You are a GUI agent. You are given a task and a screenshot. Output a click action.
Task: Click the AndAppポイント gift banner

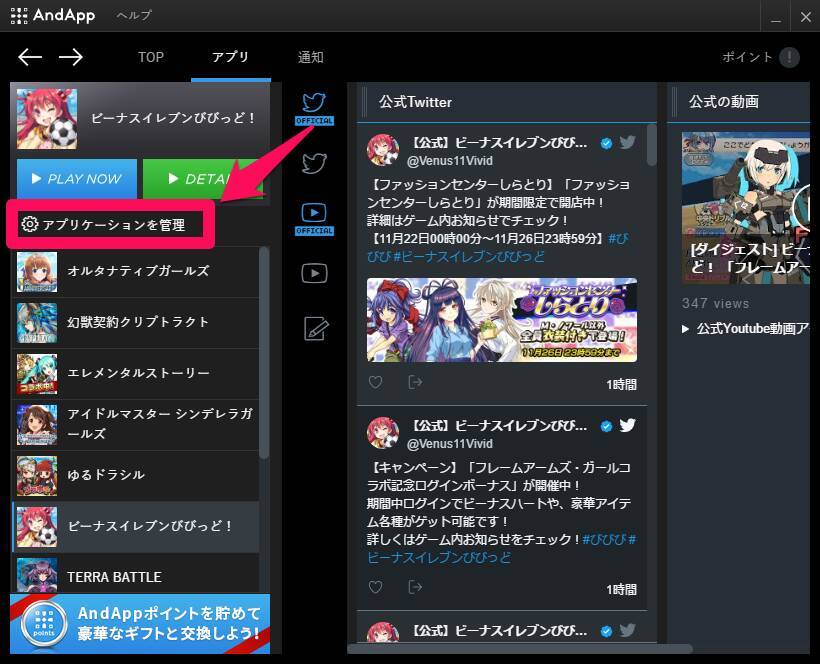(140, 624)
